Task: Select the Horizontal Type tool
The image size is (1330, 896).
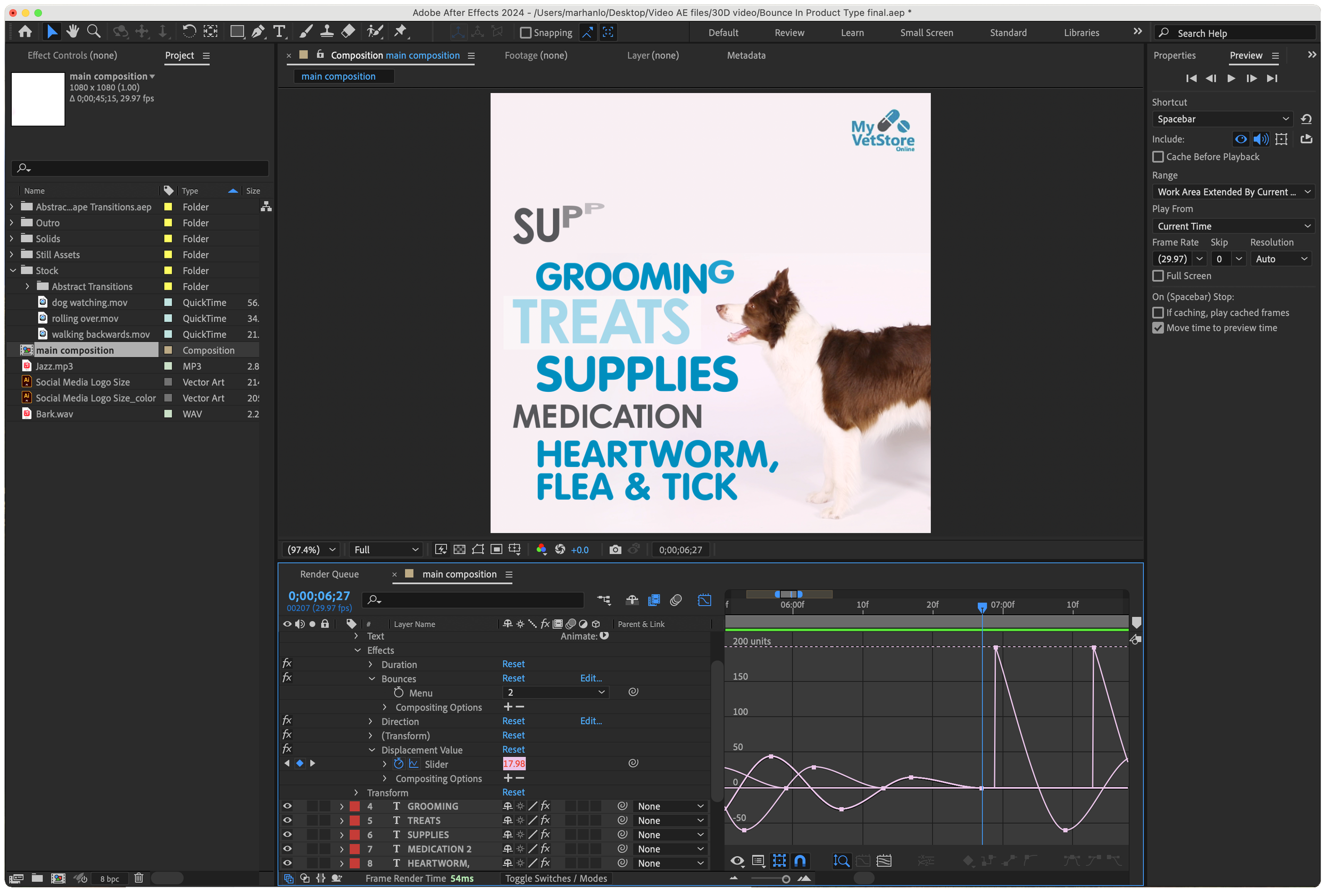Action: click(x=279, y=31)
